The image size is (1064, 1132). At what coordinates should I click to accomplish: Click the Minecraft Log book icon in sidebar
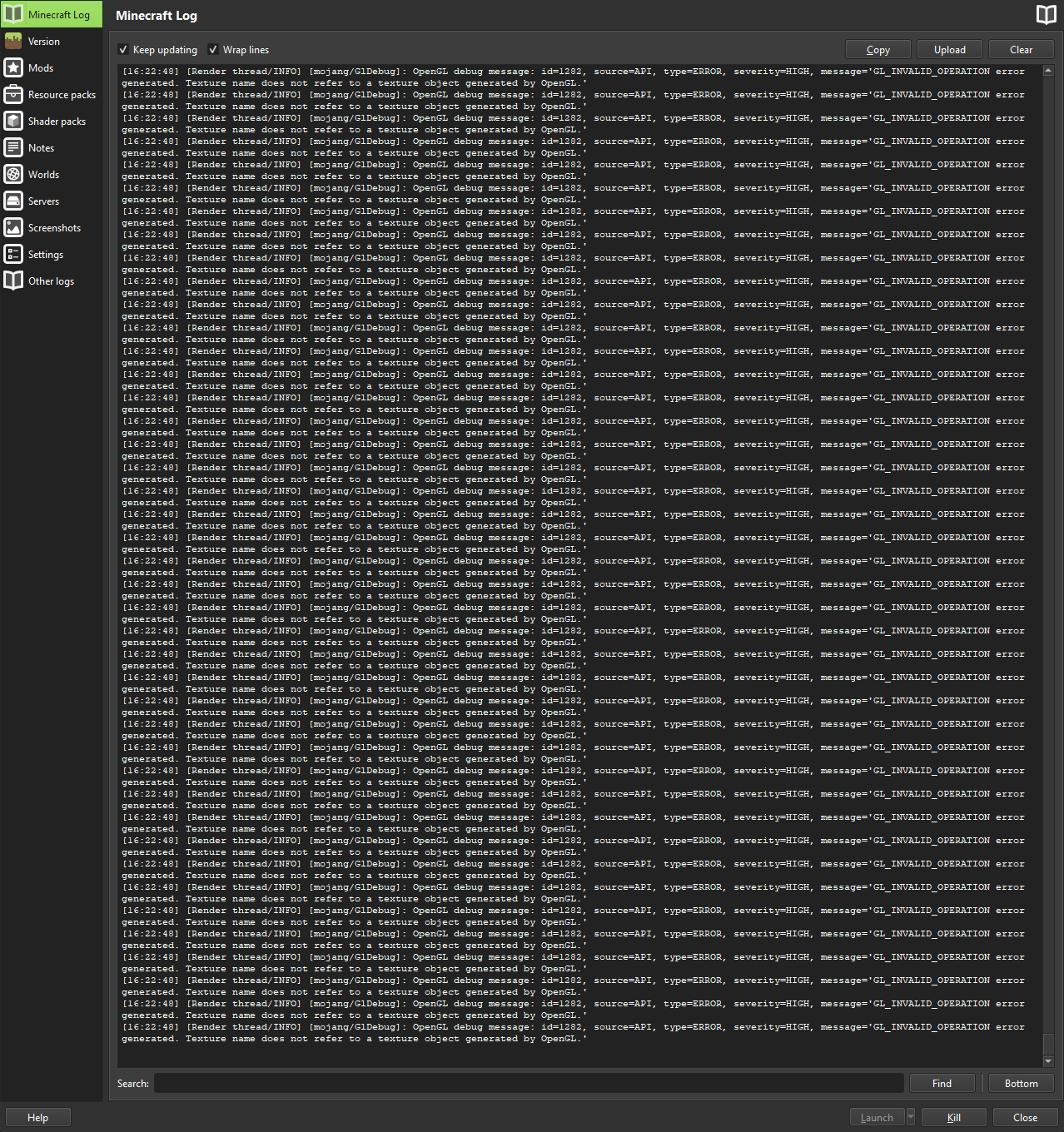point(13,14)
